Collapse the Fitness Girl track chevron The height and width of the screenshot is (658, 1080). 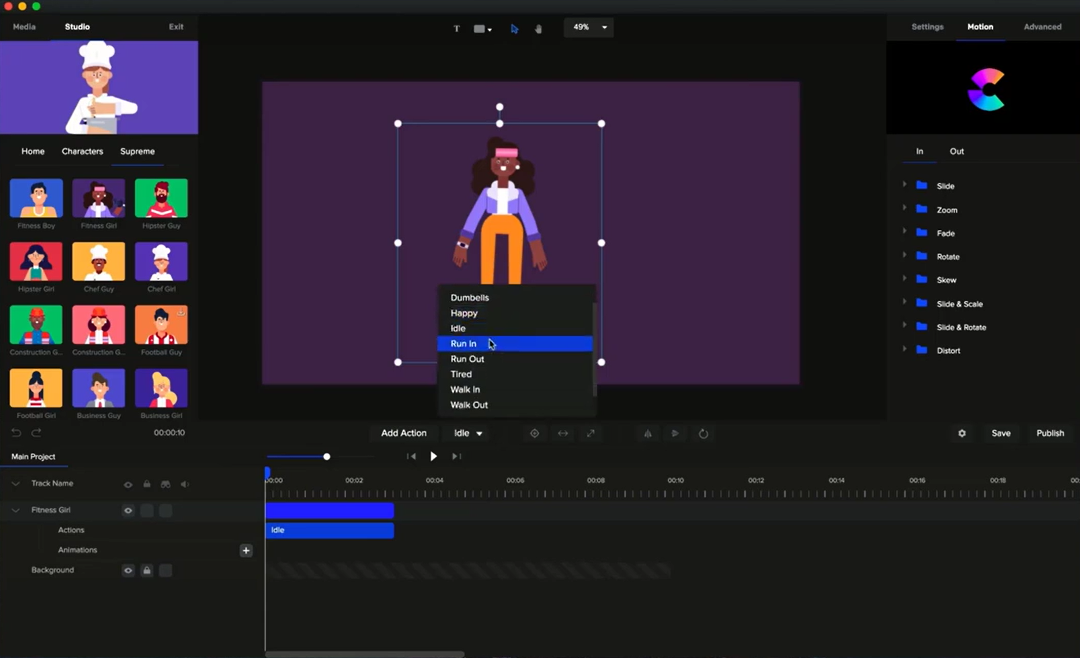tap(15, 511)
